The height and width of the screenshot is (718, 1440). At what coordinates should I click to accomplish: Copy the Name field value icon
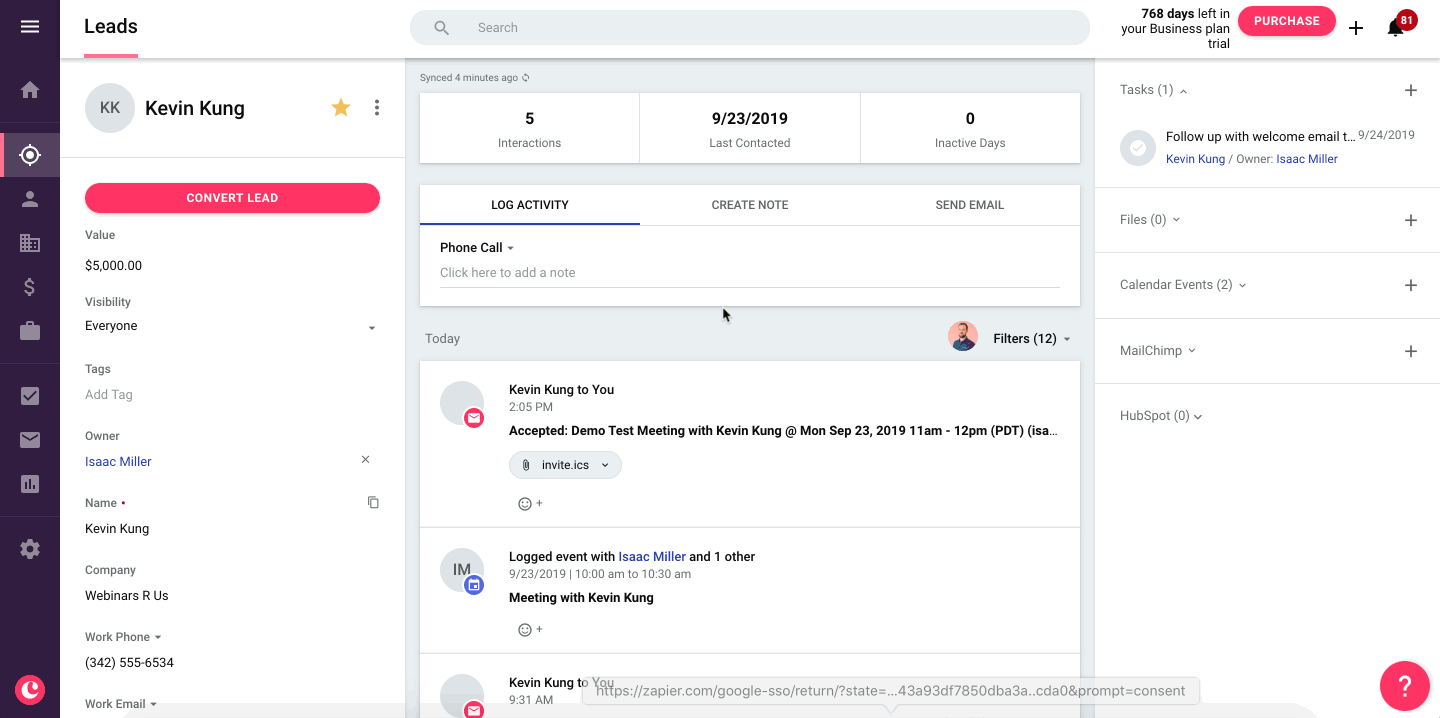tap(373, 502)
